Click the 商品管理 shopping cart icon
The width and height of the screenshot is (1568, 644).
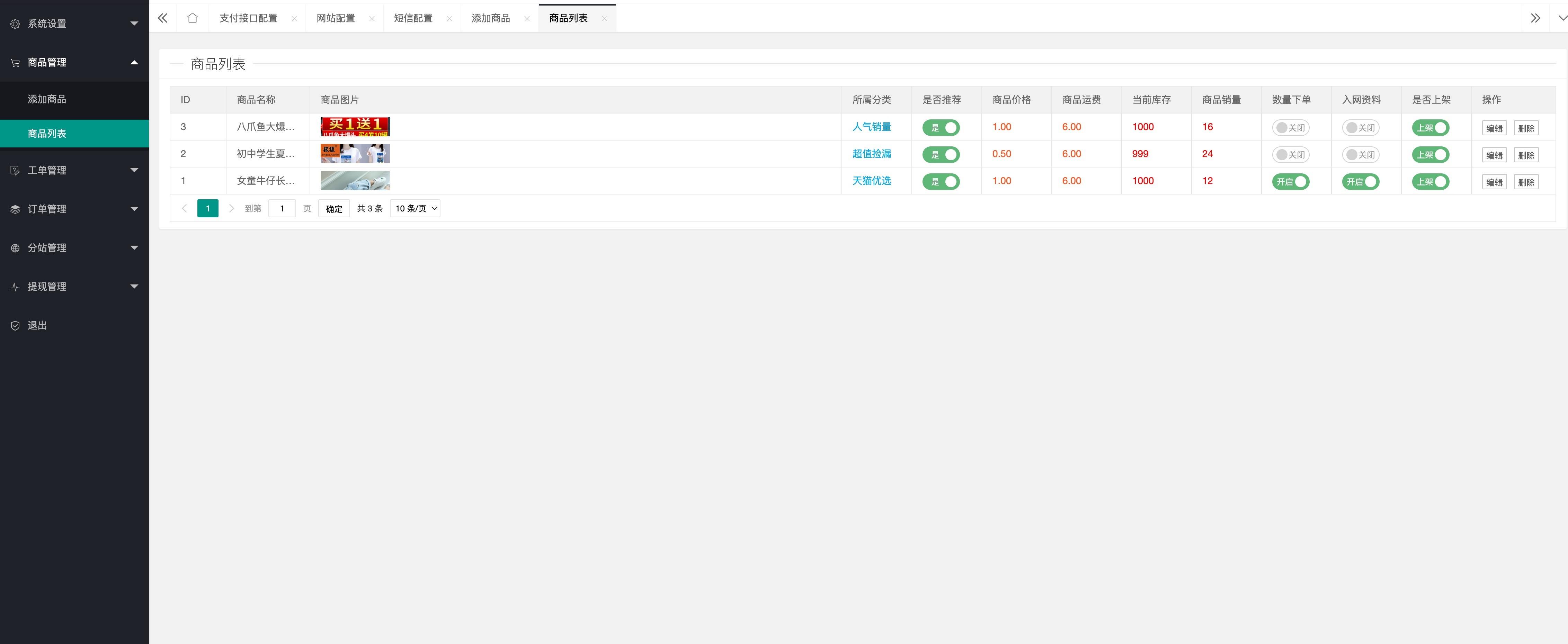click(15, 63)
